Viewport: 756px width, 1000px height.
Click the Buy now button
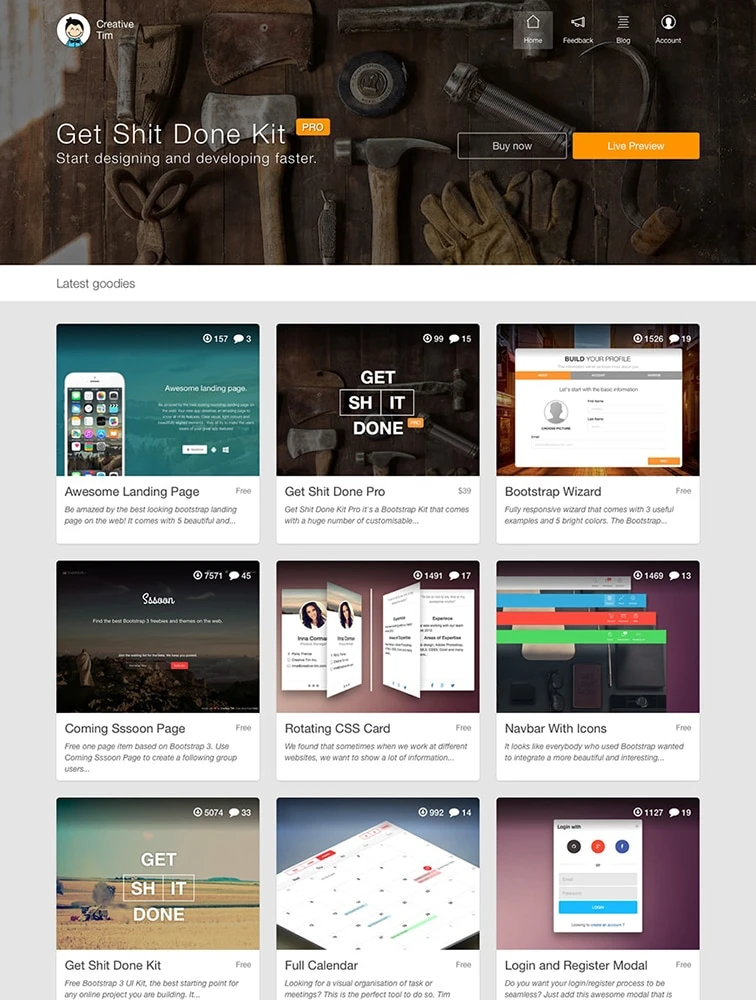(512, 146)
